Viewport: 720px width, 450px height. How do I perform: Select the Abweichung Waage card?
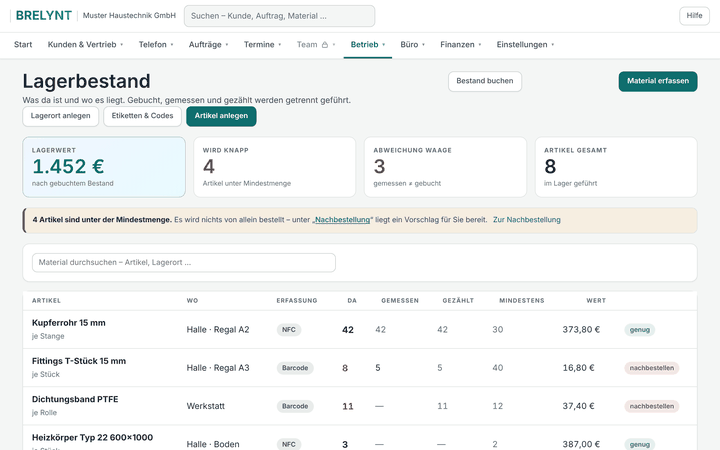(445, 167)
